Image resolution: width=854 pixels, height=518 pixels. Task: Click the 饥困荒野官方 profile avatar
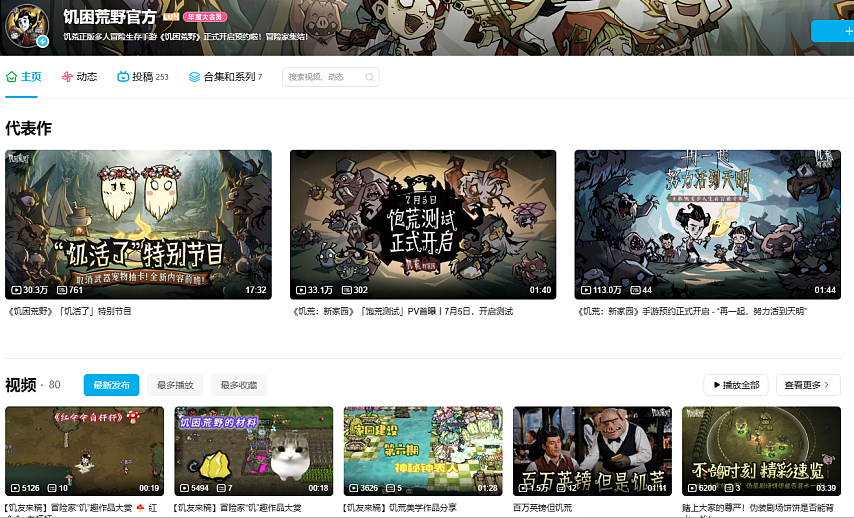tap(27, 26)
